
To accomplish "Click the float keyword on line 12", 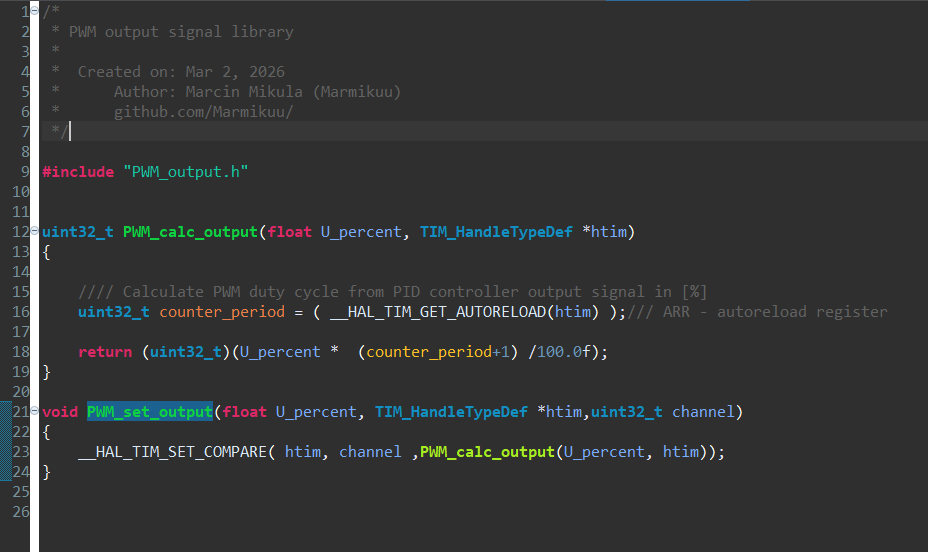I will tap(289, 232).
